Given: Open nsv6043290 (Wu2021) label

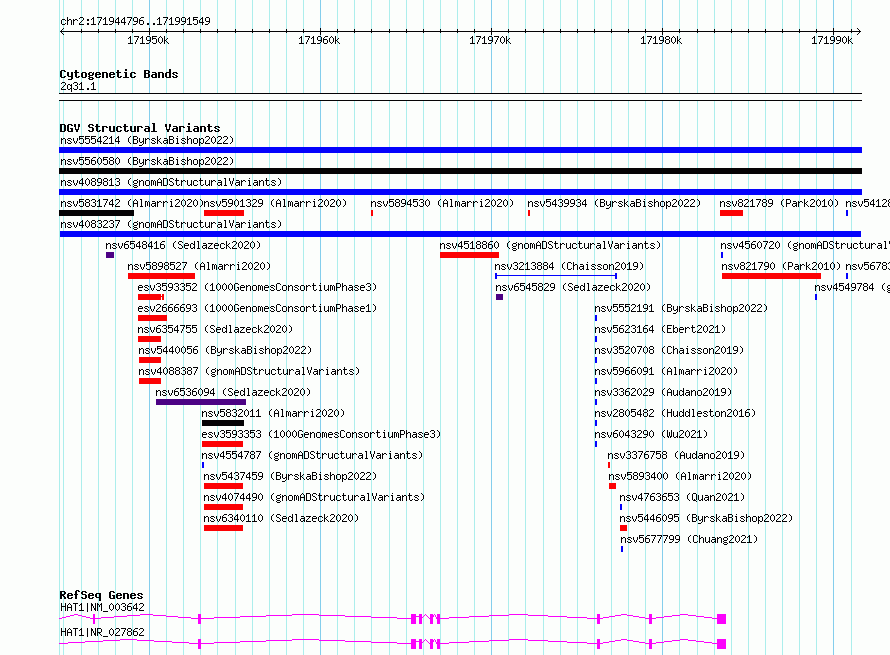Looking at the screenshot, I should 651,434.
